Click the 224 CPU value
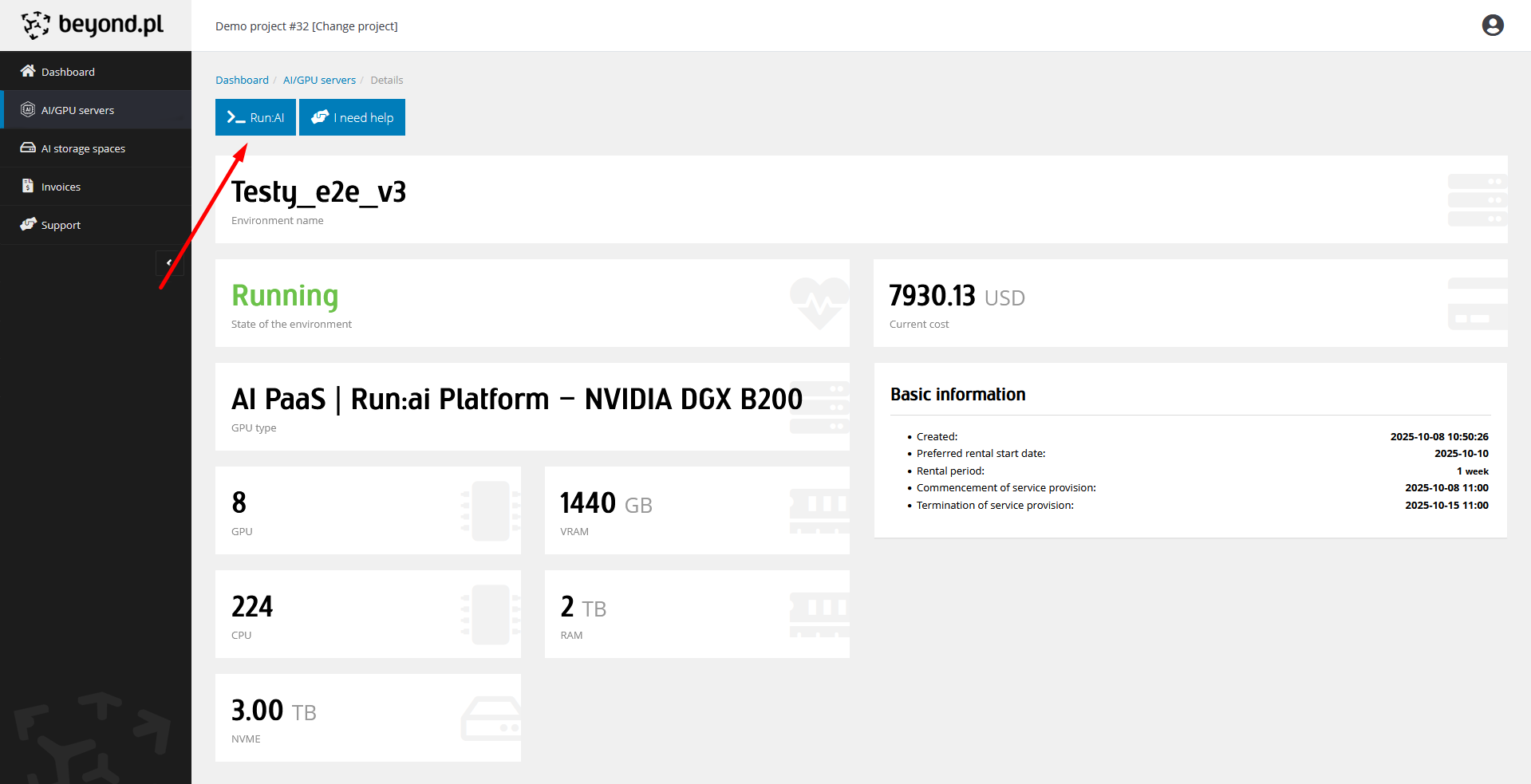Image resolution: width=1531 pixels, height=784 pixels. tap(252, 607)
